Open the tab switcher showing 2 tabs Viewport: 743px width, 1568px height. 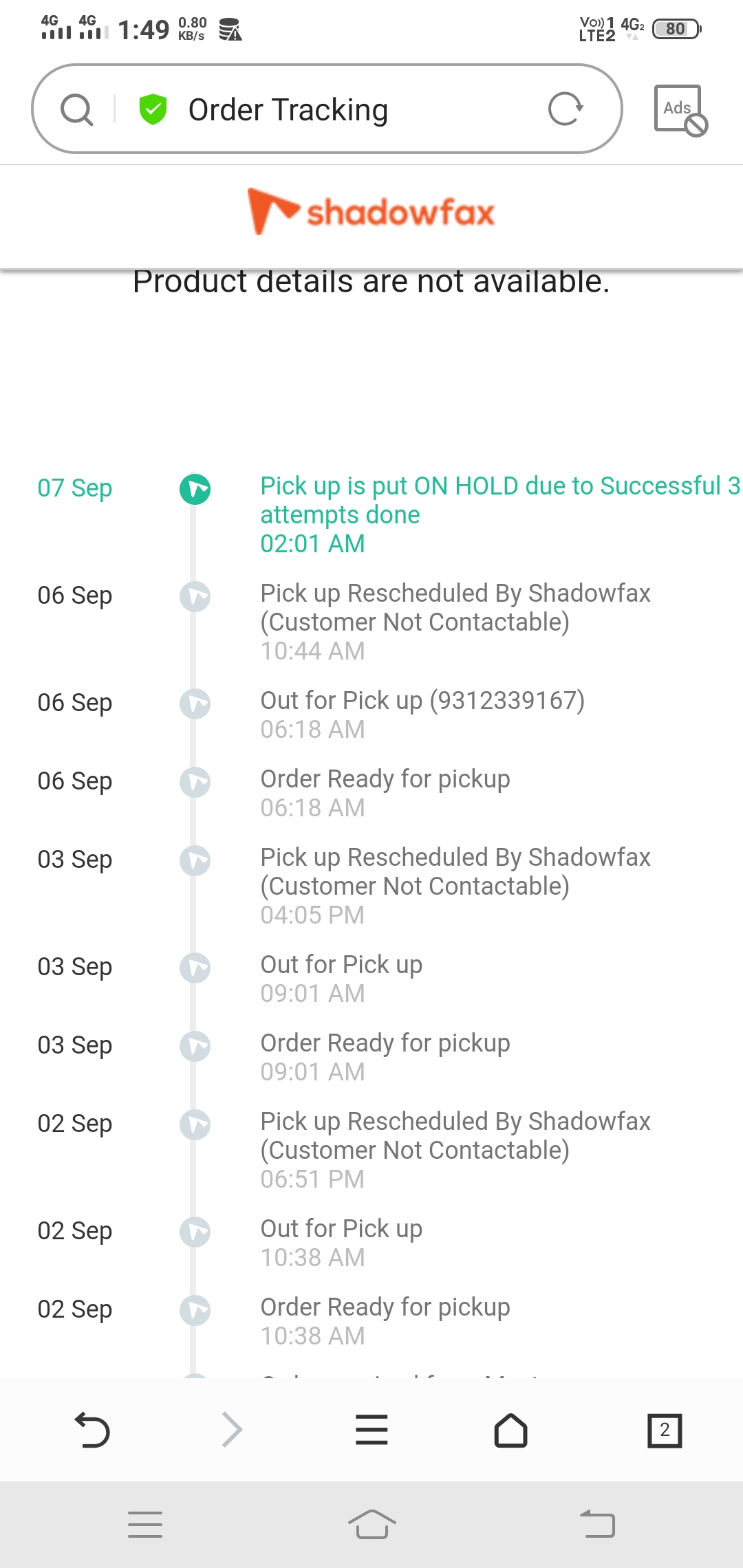click(x=665, y=1430)
